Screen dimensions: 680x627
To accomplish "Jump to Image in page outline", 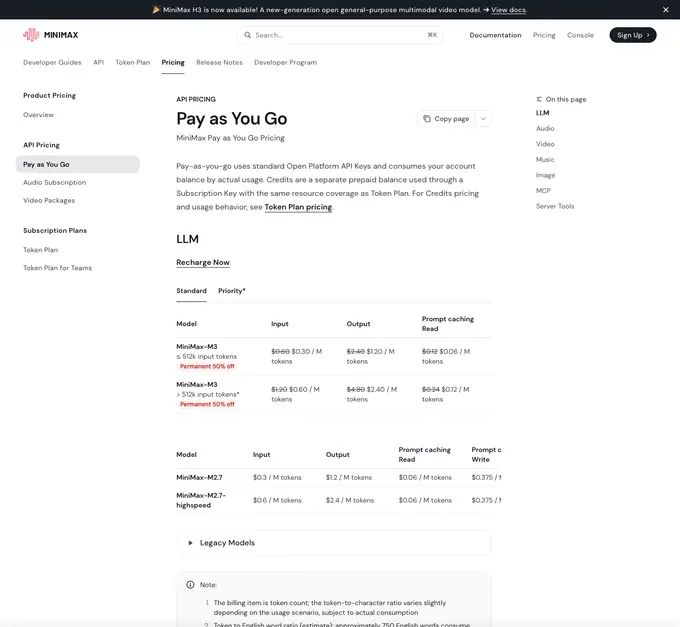I will coord(546,175).
